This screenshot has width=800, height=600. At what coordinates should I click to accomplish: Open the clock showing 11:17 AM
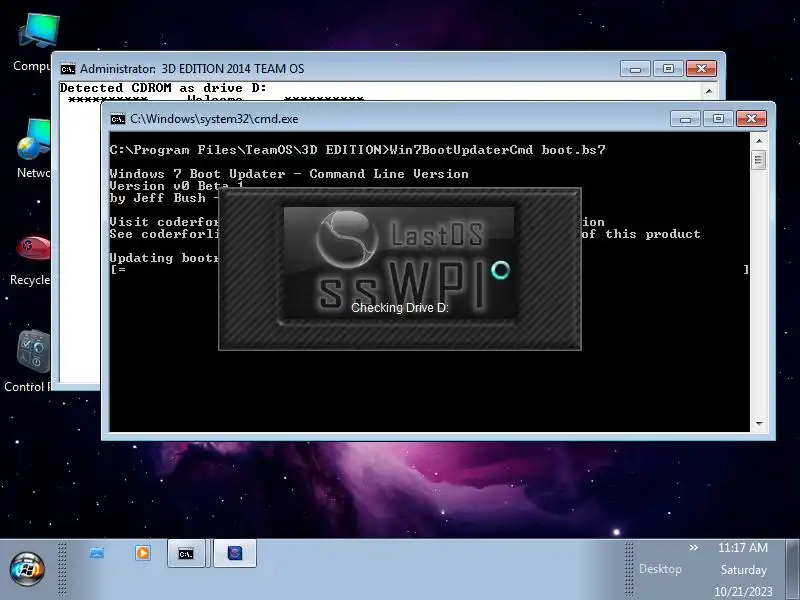[x=743, y=547]
